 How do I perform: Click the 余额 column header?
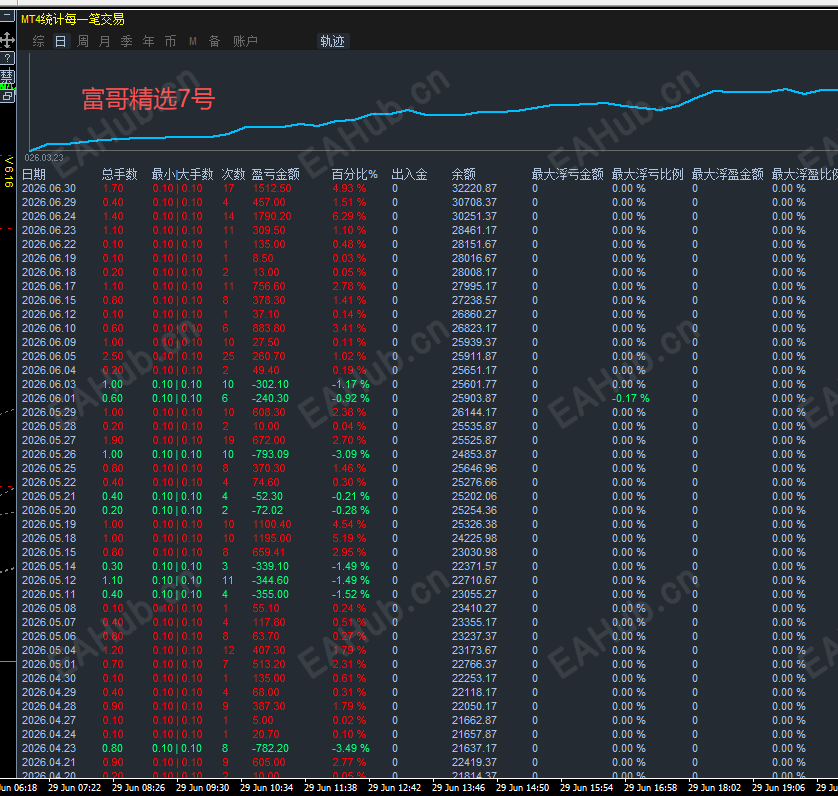[463, 174]
